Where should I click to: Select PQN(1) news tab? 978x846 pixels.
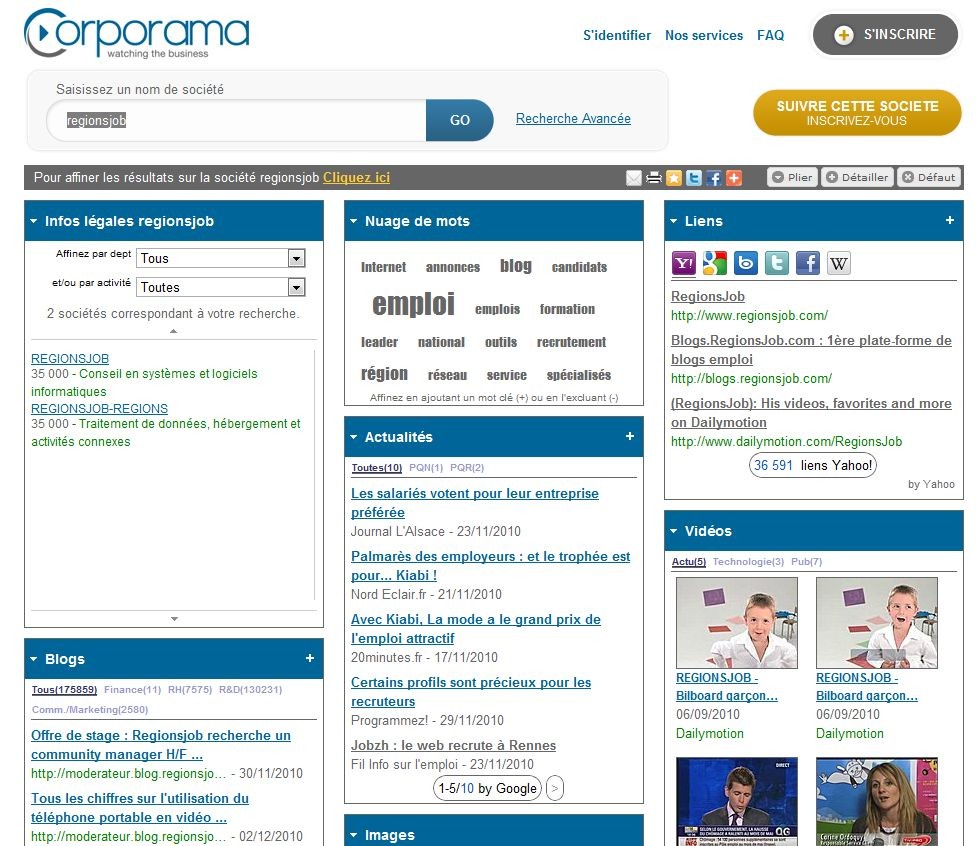click(426, 468)
